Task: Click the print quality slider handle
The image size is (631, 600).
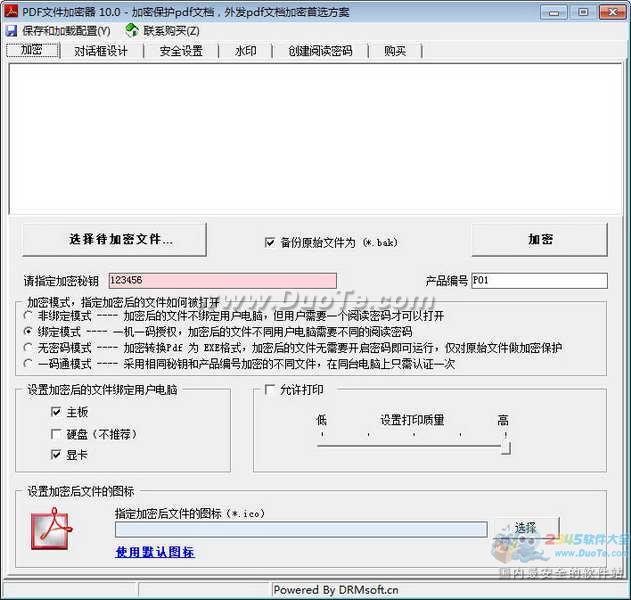Action: pos(506,447)
